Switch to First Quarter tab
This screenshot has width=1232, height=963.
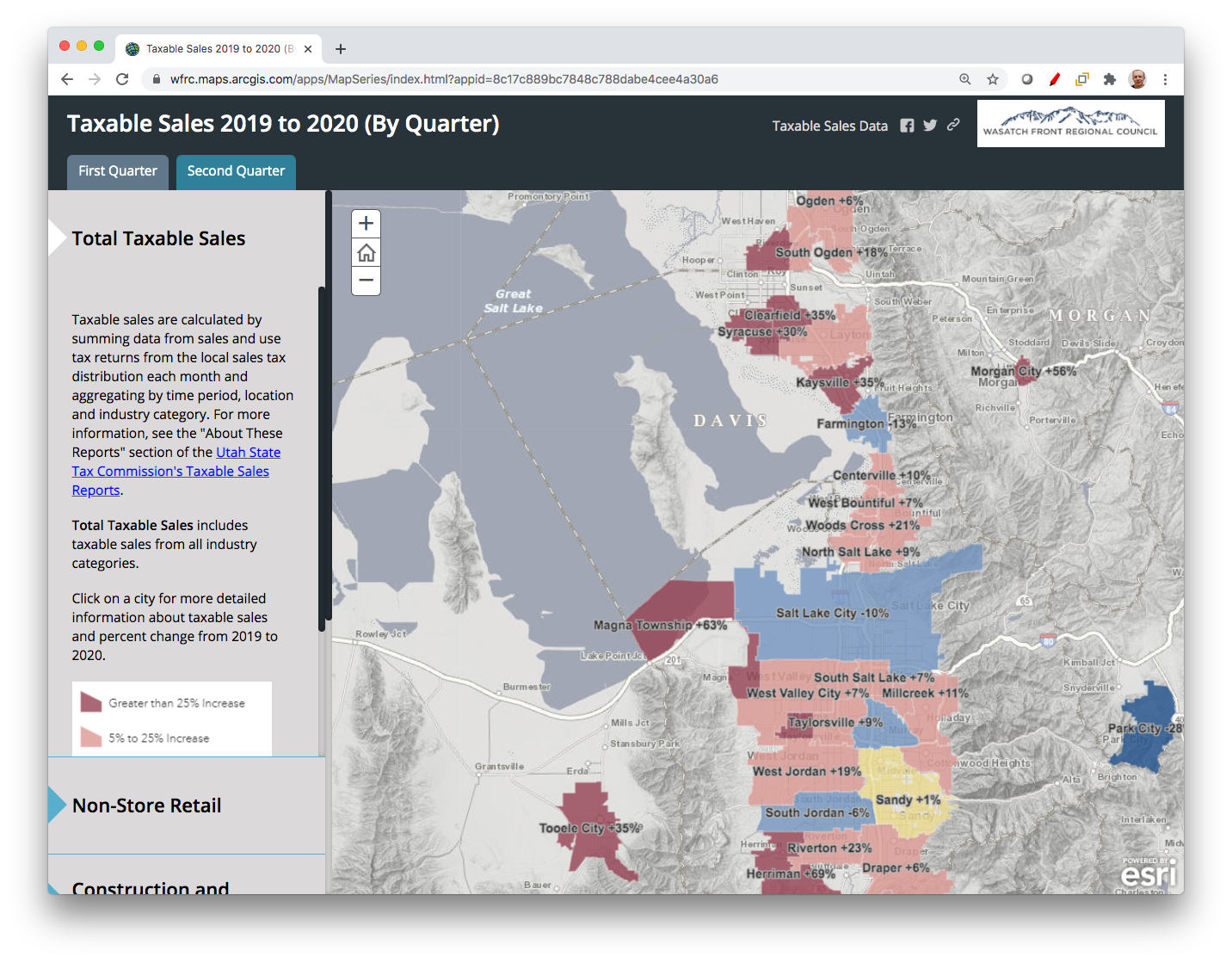pos(118,171)
